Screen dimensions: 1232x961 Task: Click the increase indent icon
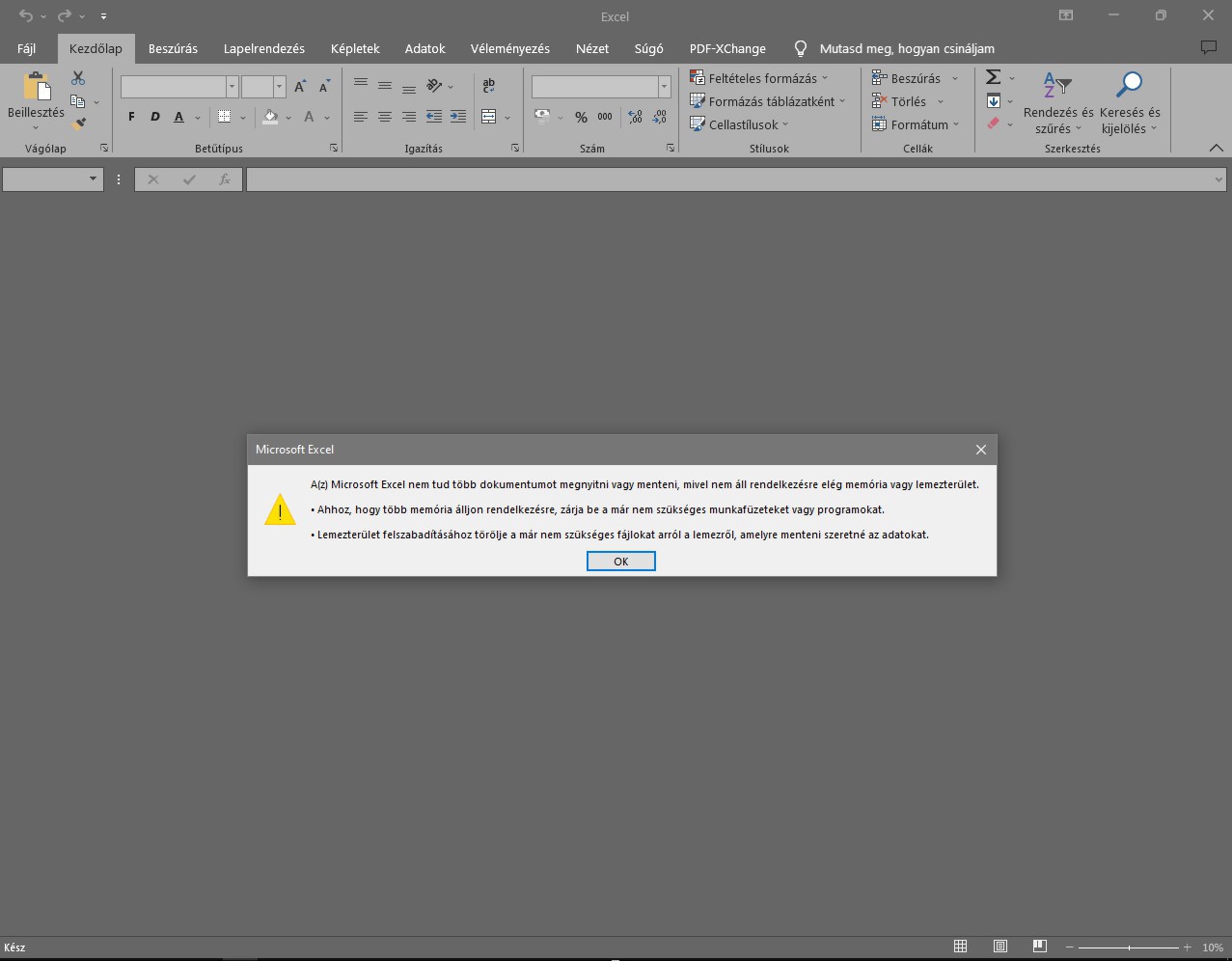click(458, 117)
